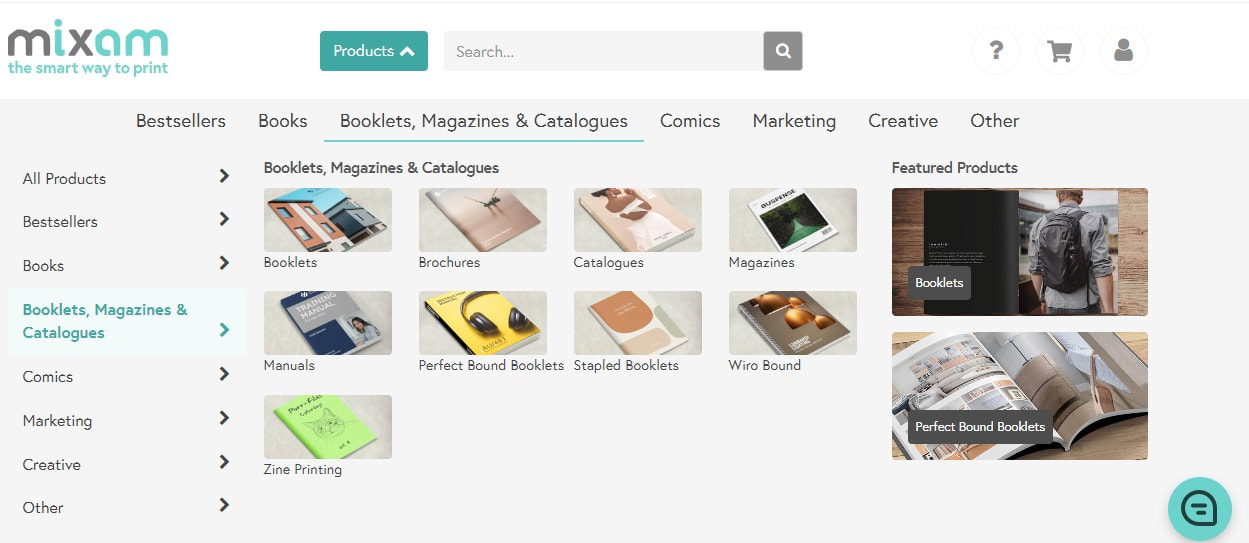
Task: Open the Brochures product thumbnail
Action: [x=483, y=220]
